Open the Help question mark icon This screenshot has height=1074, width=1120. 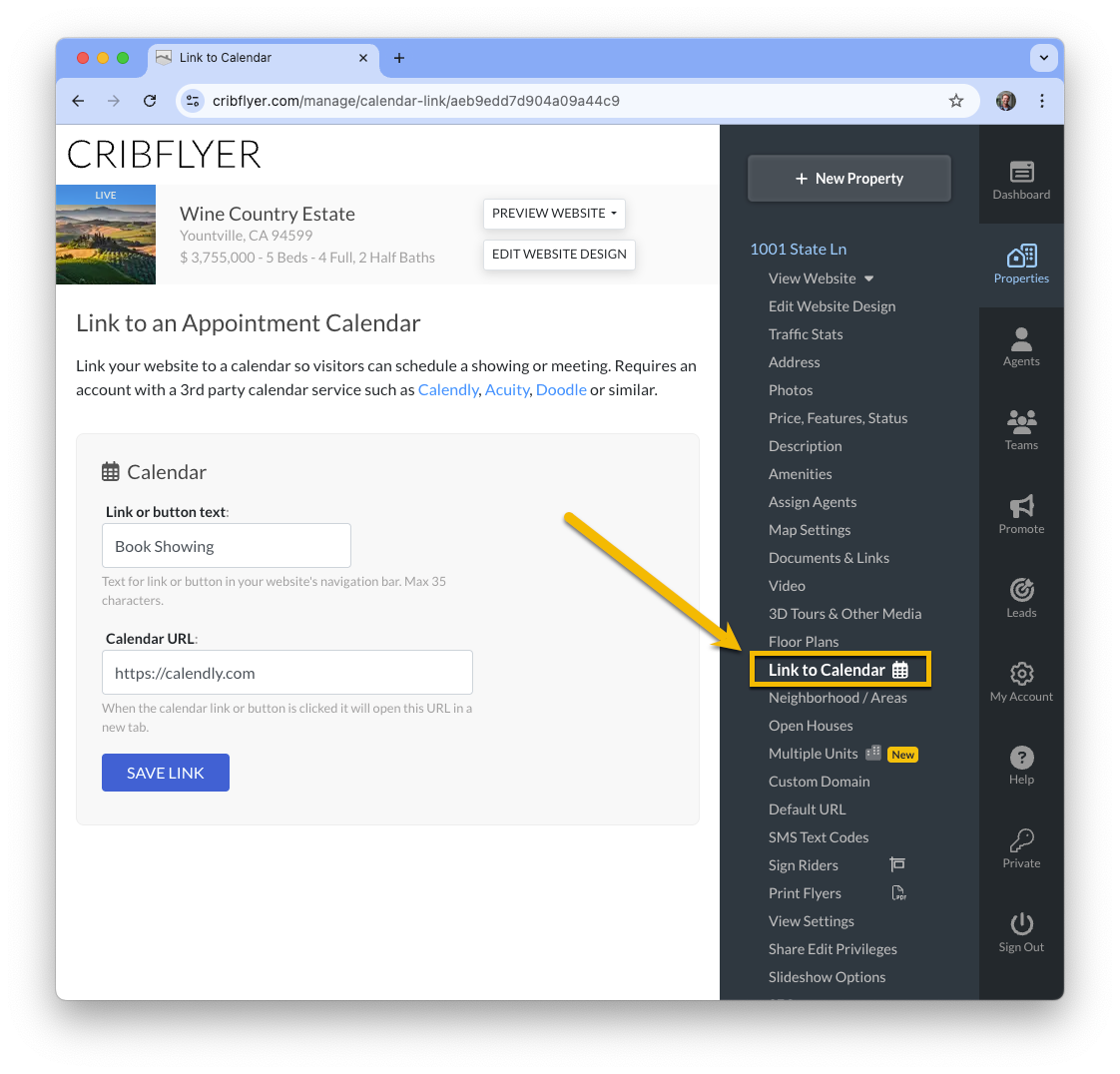tap(1021, 757)
